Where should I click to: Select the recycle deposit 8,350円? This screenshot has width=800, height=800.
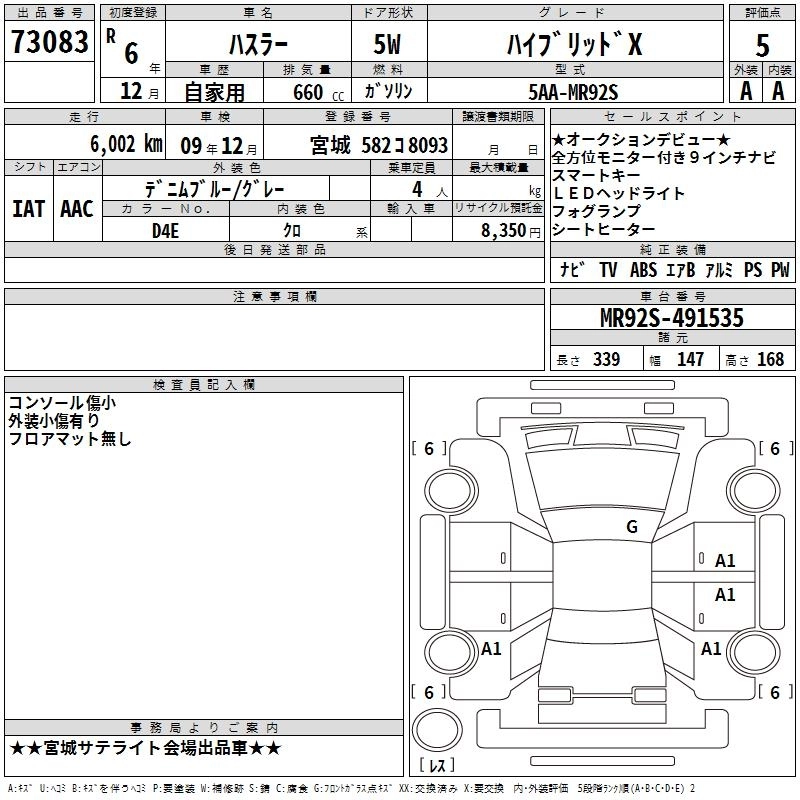pos(511,231)
